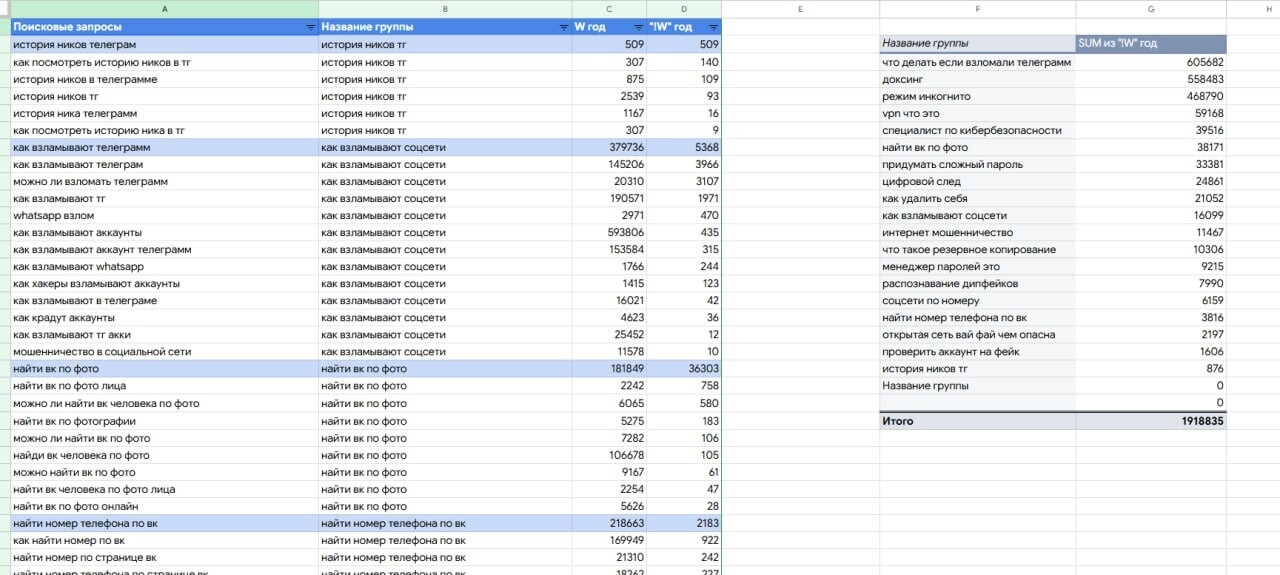Select pivot row "менеджер паролей это"
This screenshot has height=575, width=1280.
(x=977, y=266)
